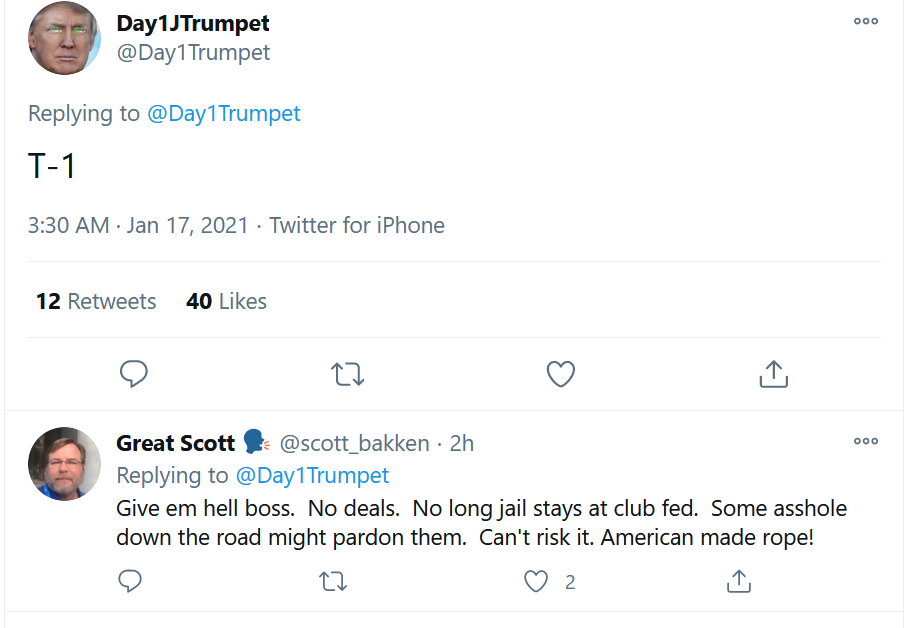The image size is (920, 628).
Task: Open the Day1JTrumpet profile picture
Action: pyautogui.click(x=65, y=38)
